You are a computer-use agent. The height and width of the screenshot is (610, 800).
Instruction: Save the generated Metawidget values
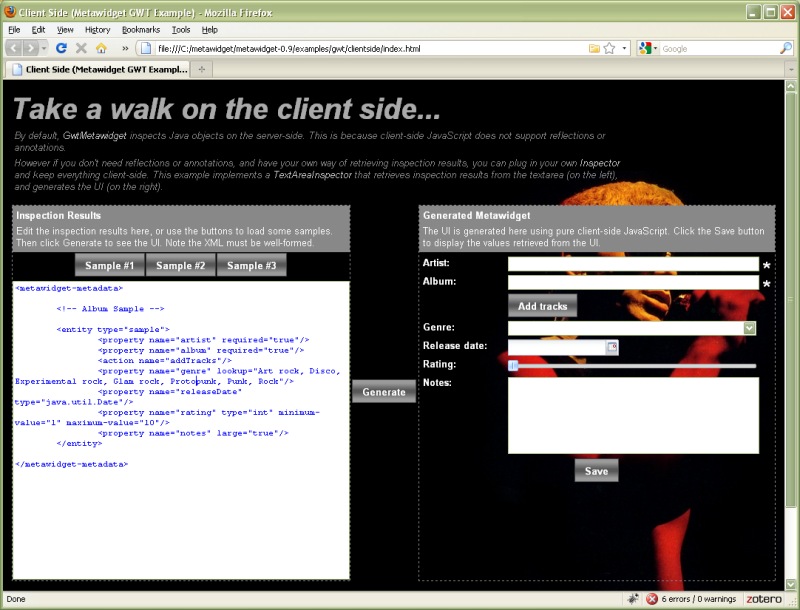click(595, 470)
